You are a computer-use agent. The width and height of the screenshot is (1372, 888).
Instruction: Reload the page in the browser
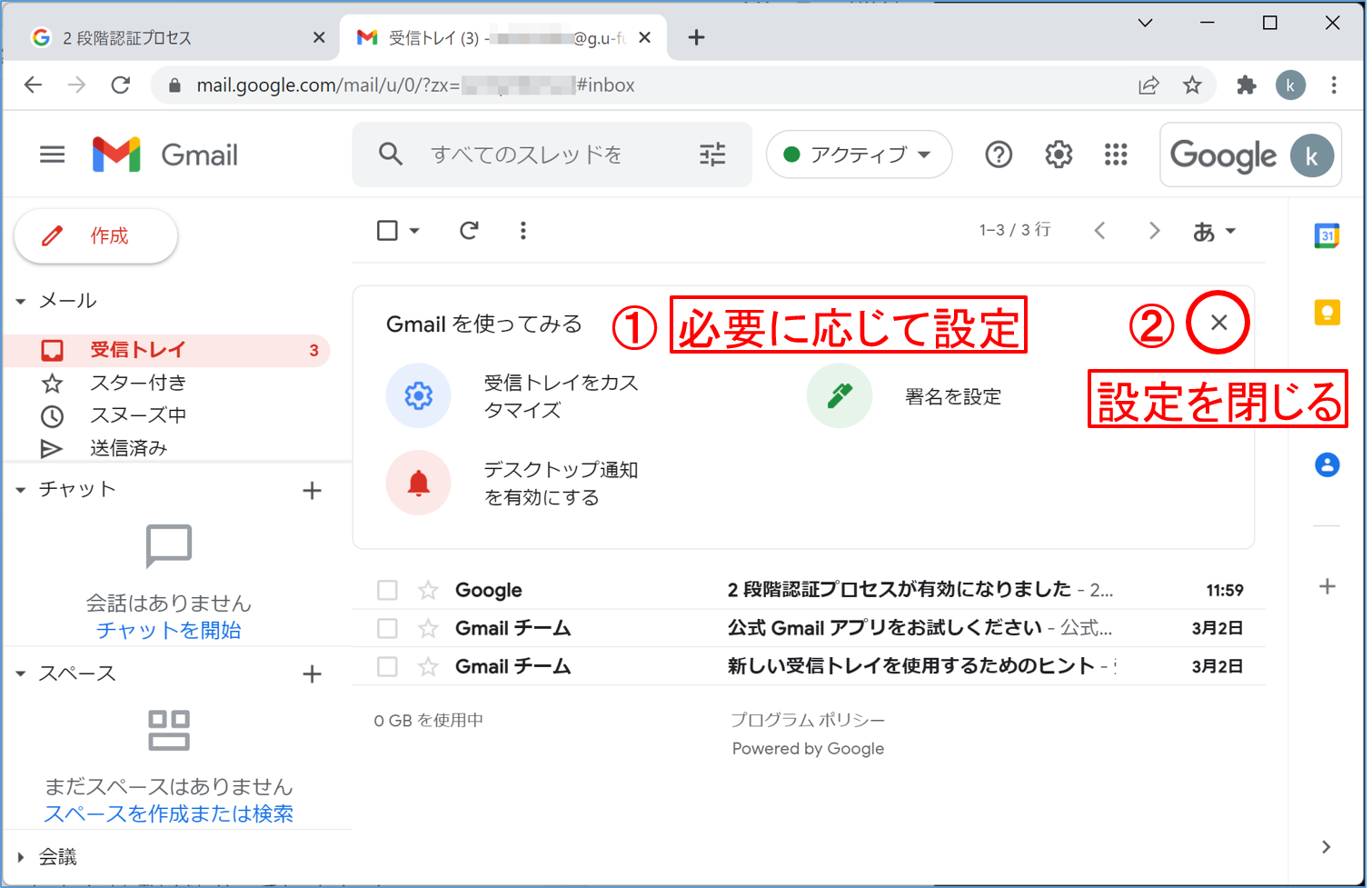click(x=120, y=85)
